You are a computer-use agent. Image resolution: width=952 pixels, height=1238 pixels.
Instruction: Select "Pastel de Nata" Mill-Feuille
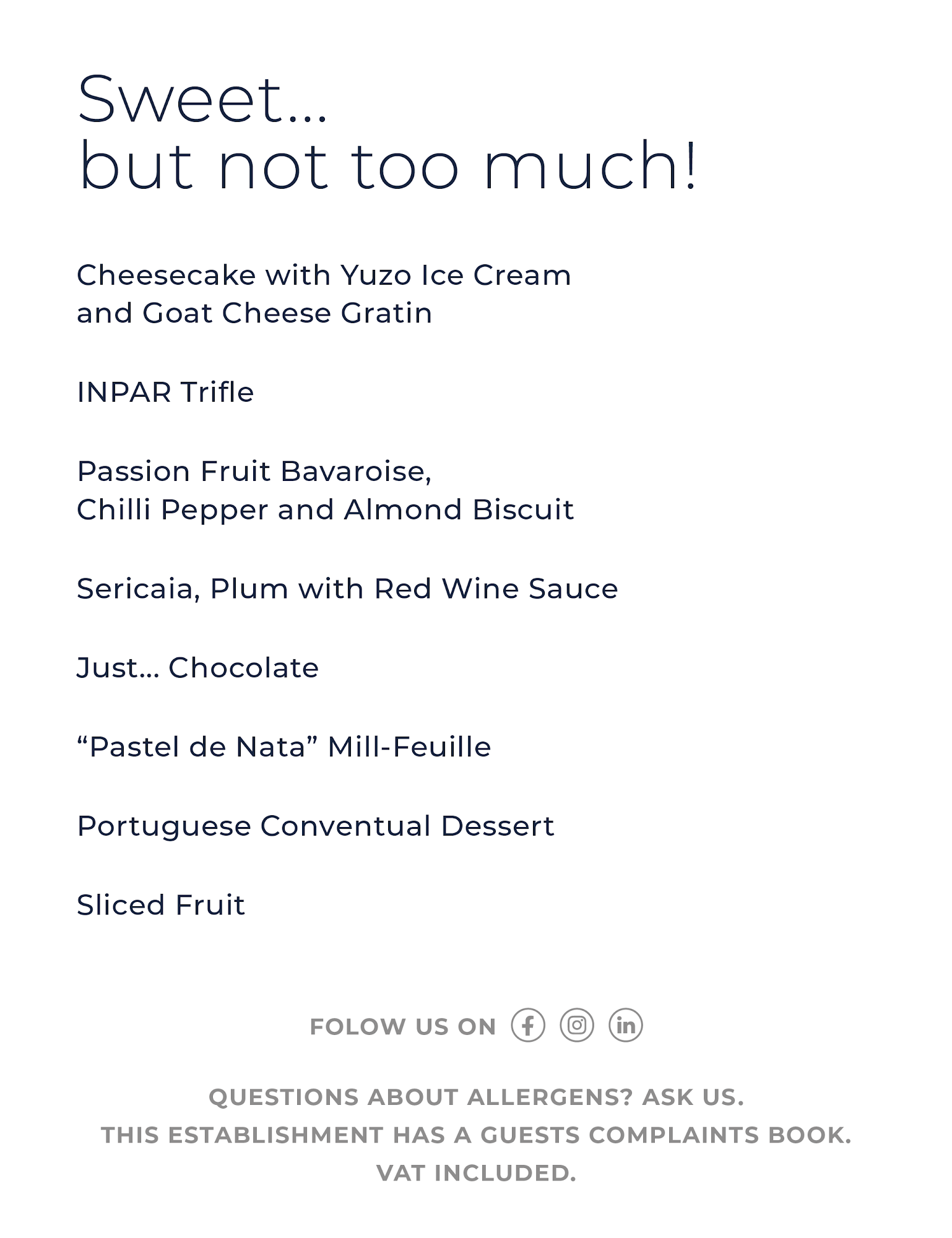pos(283,747)
